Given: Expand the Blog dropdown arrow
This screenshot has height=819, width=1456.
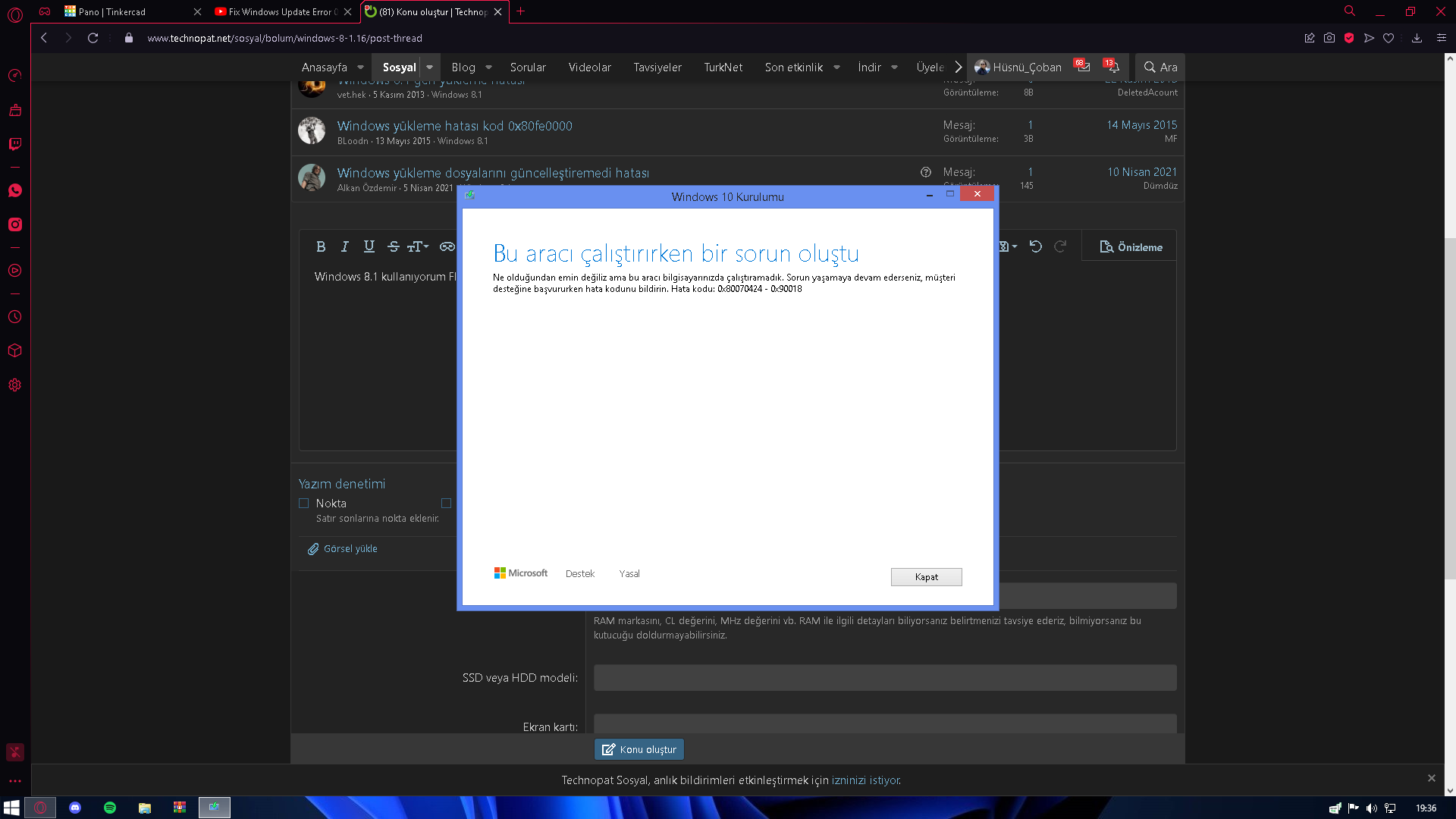Looking at the screenshot, I should pos(489,67).
